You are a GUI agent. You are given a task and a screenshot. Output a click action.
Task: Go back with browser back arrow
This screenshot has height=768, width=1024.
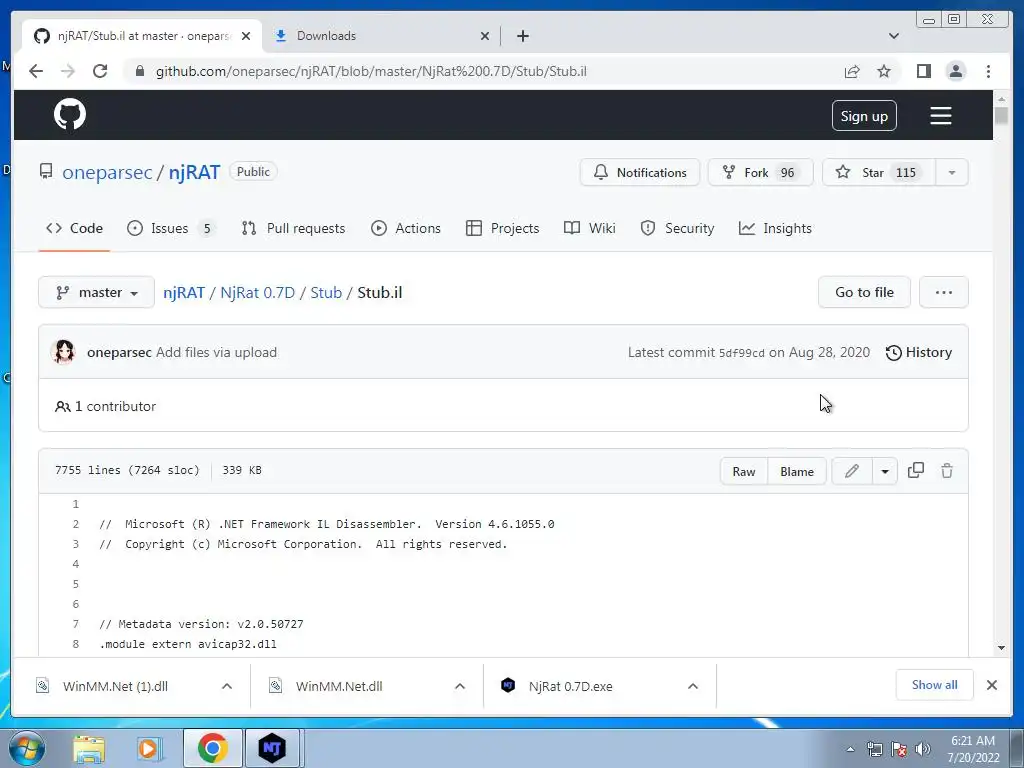[36, 71]
